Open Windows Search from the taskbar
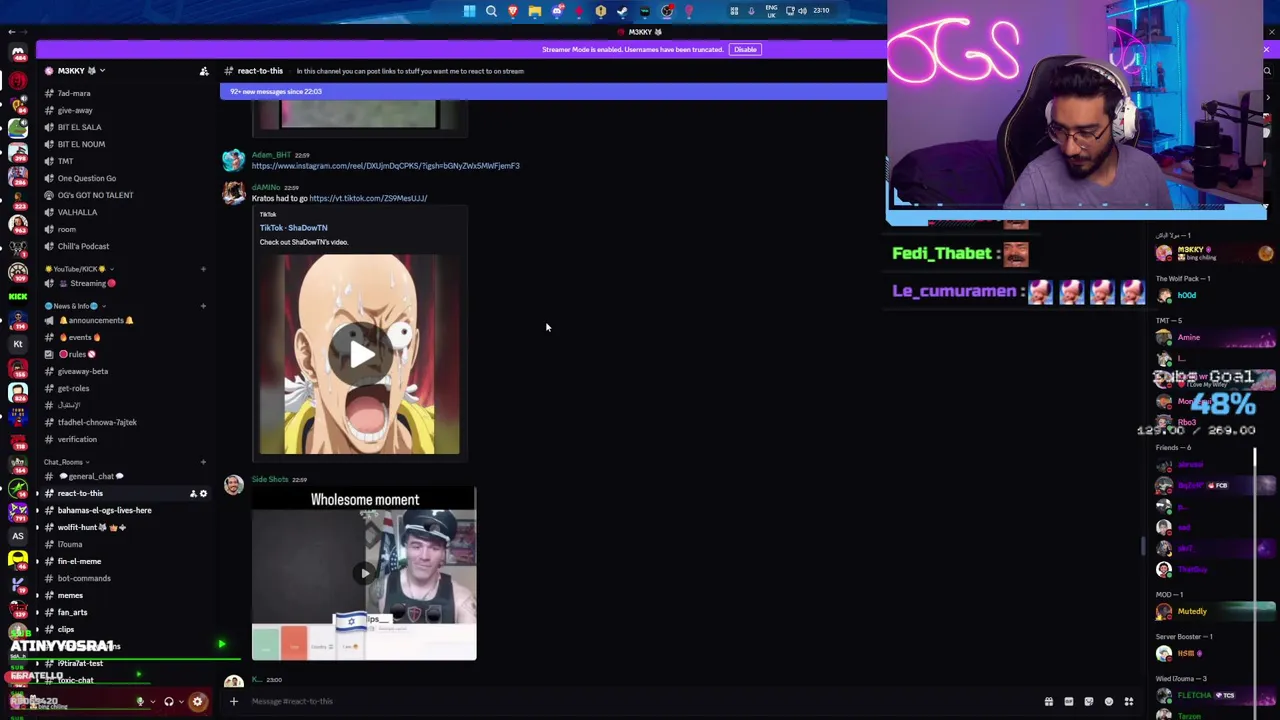The height and width of the screenshot is (720, 1280). pos(491,11)
